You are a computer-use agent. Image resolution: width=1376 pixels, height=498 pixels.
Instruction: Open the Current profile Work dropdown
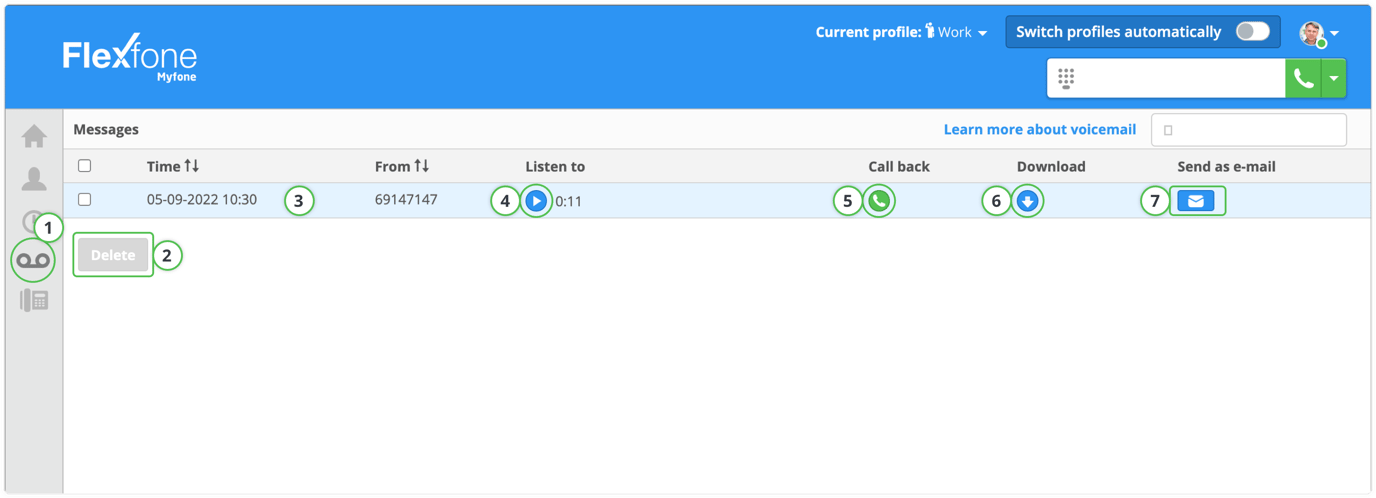[x=956, y=32]
